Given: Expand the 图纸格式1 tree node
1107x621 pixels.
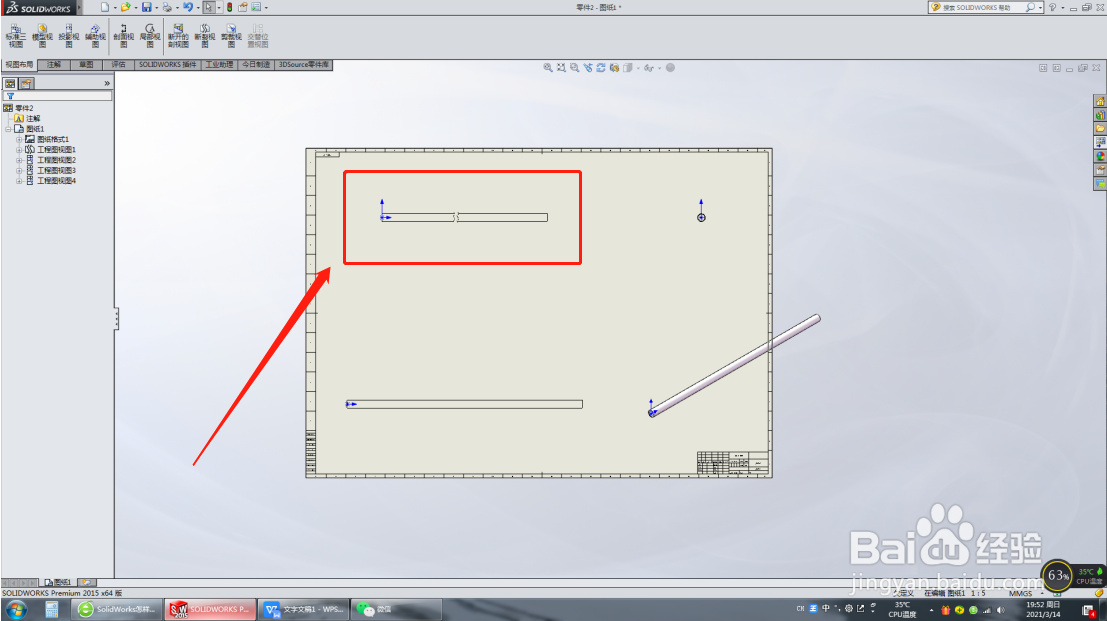Looking at the screenshot, I should pos(19,140).
